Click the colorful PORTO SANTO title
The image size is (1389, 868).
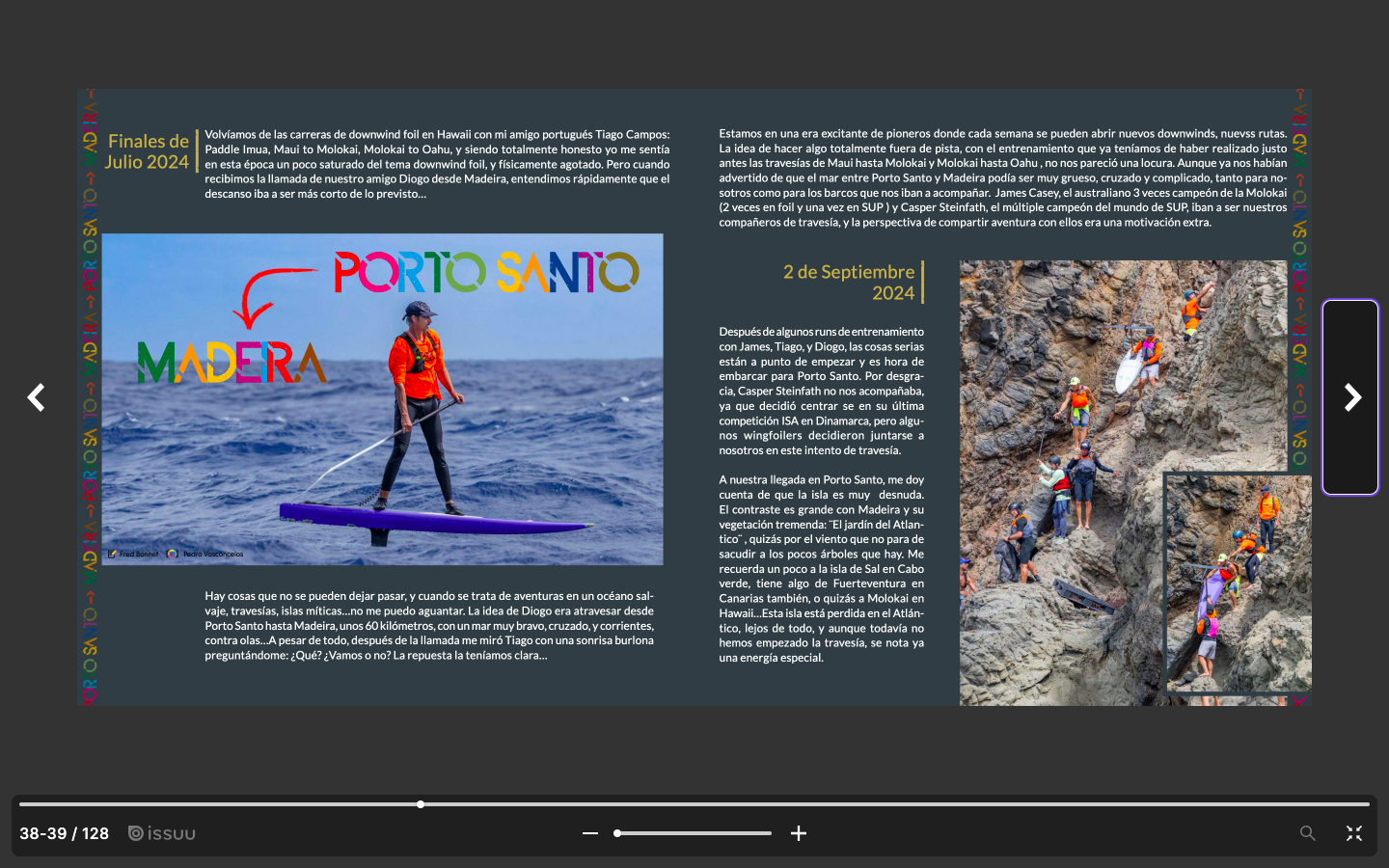tap(487, 273)
